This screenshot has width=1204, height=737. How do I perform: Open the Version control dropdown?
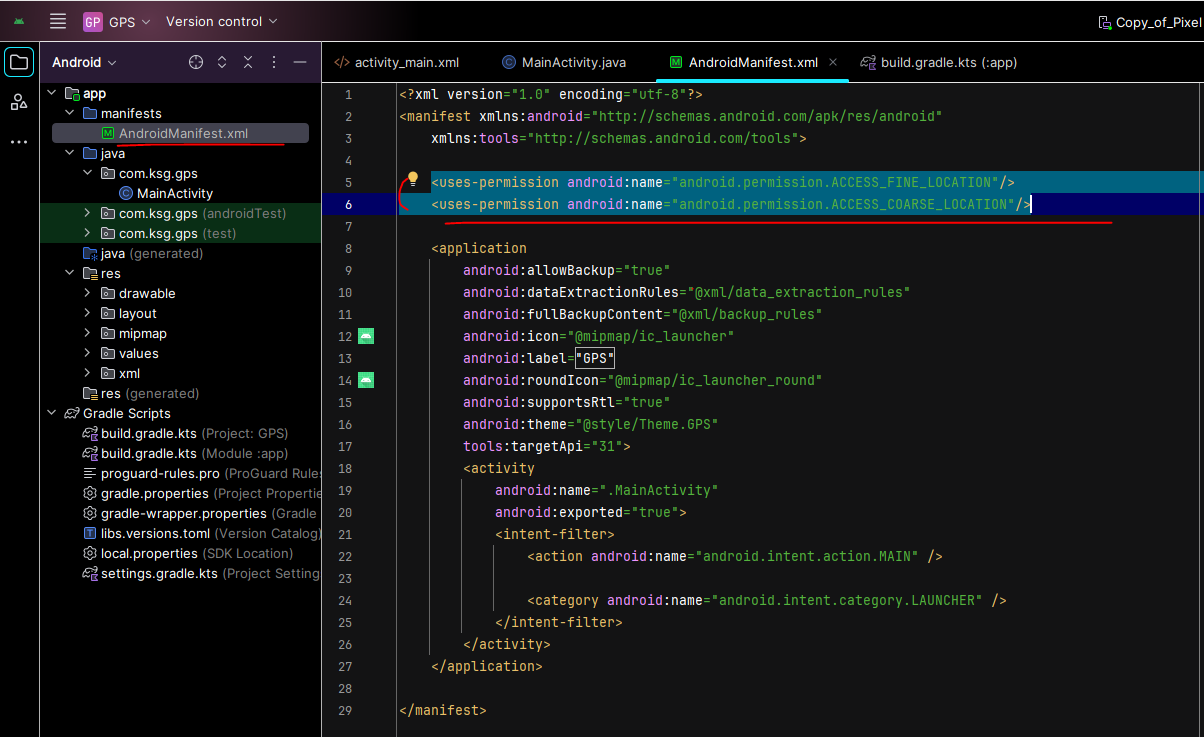tap(222, 21)
